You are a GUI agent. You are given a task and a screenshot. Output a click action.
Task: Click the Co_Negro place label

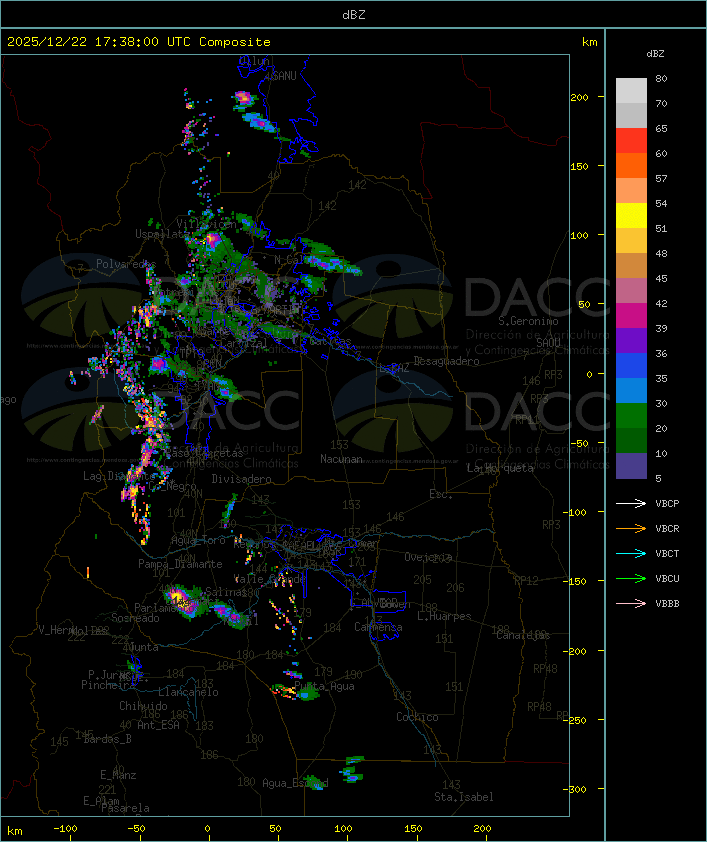(x=172, y=486)
